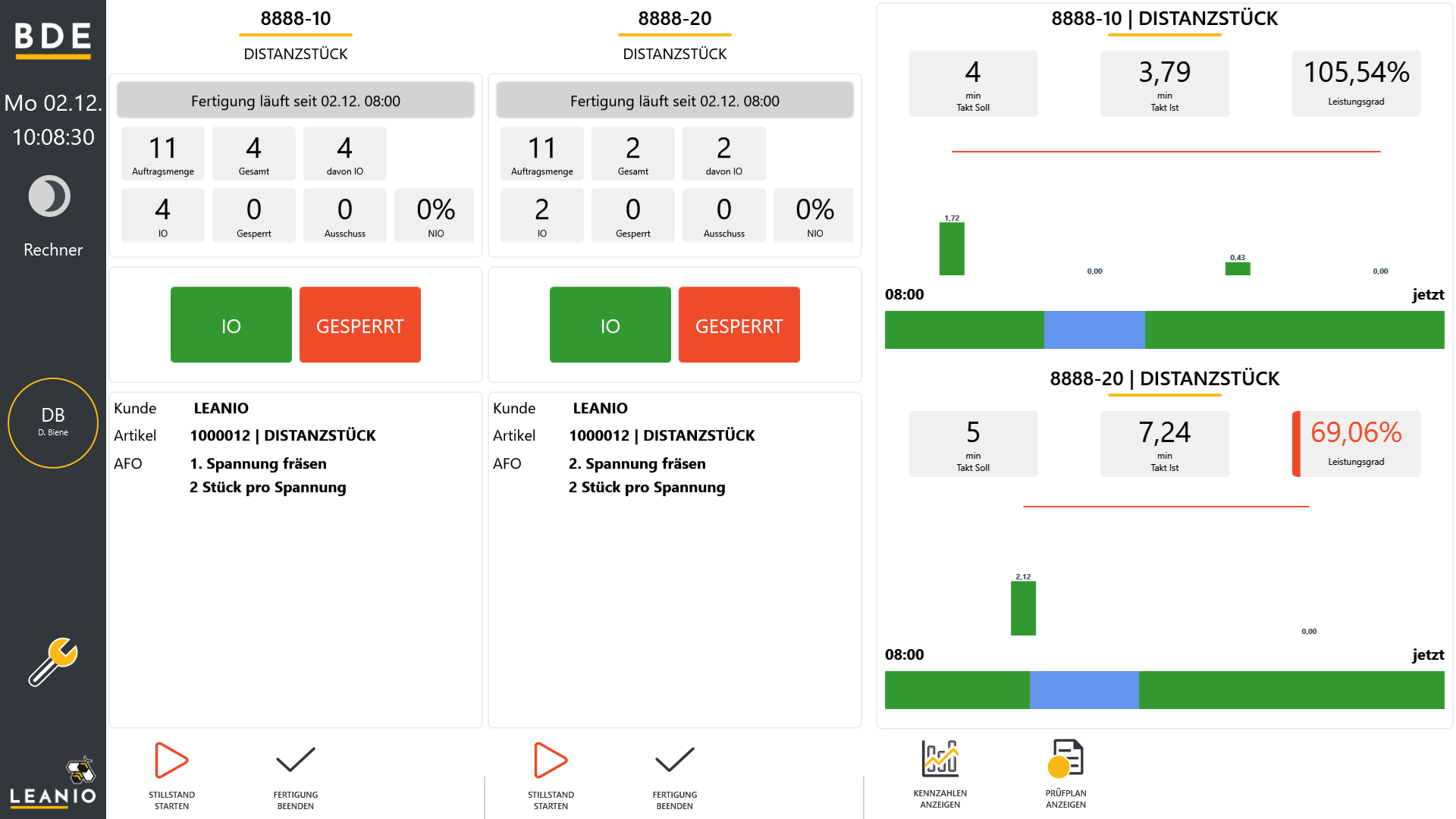Start Stillstand for order 8888-20

551,776
